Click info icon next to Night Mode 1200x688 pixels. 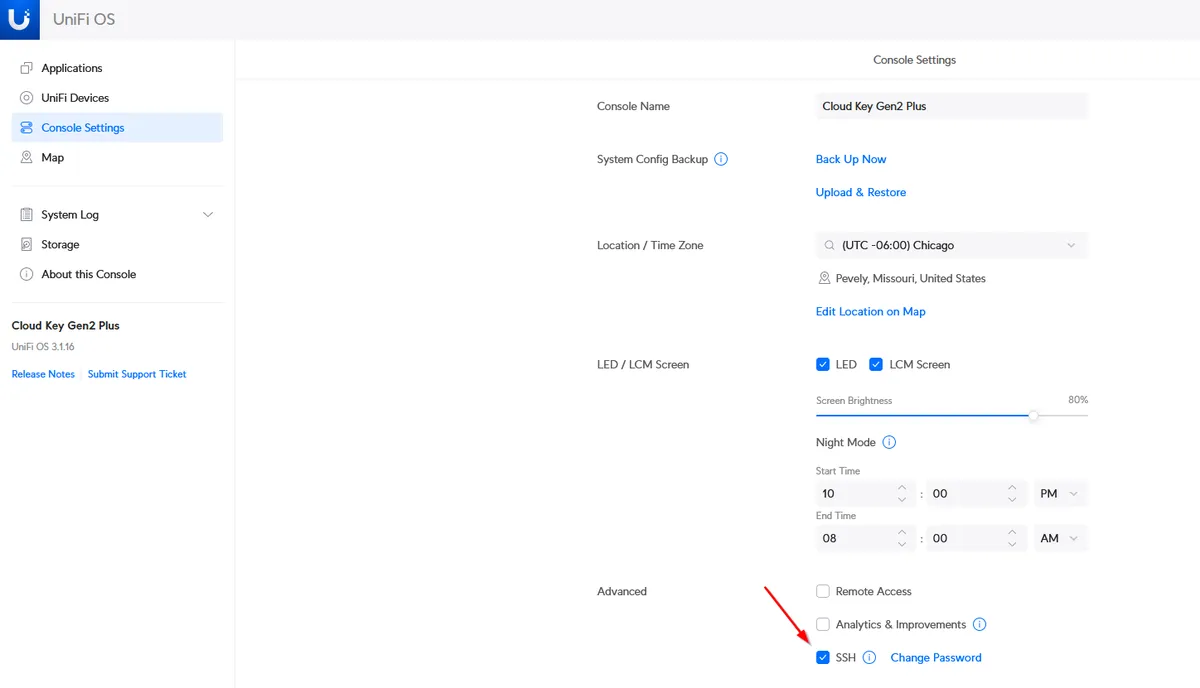point(889,442)
